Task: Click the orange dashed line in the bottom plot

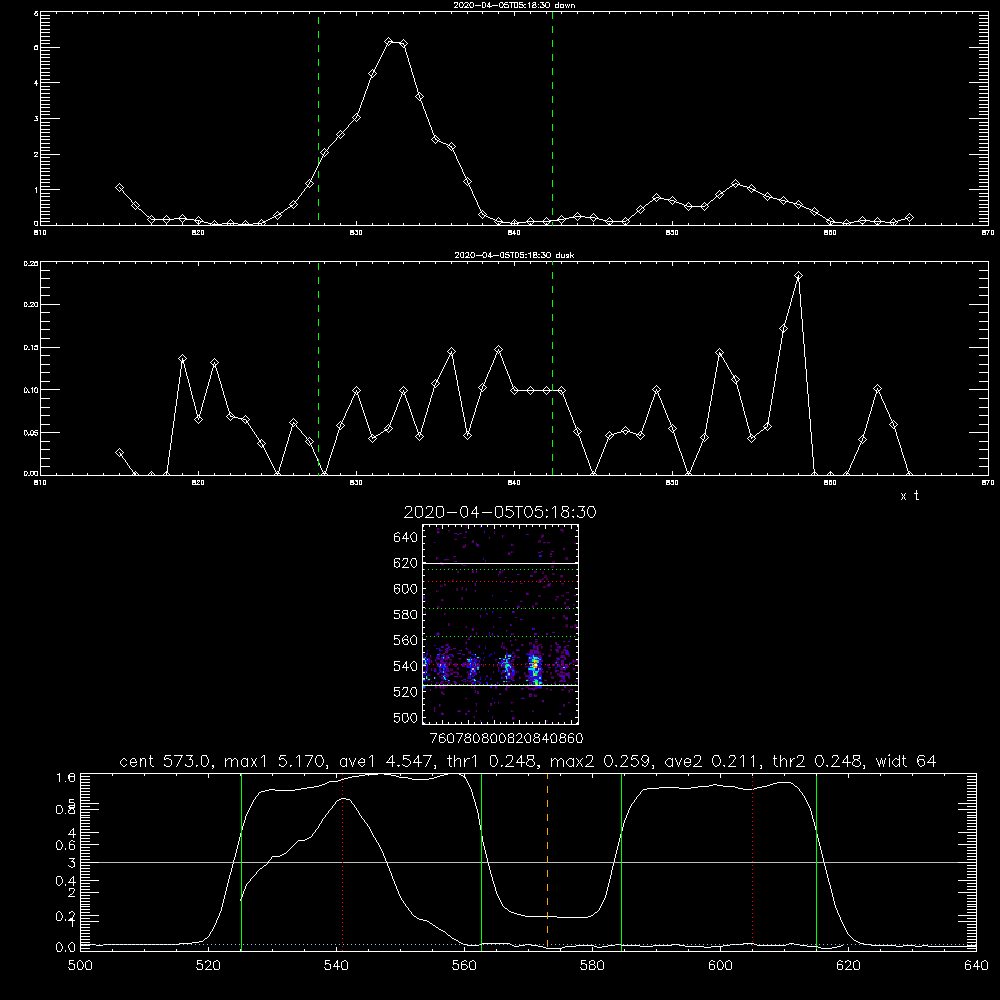Action: [x=547, y=861]
